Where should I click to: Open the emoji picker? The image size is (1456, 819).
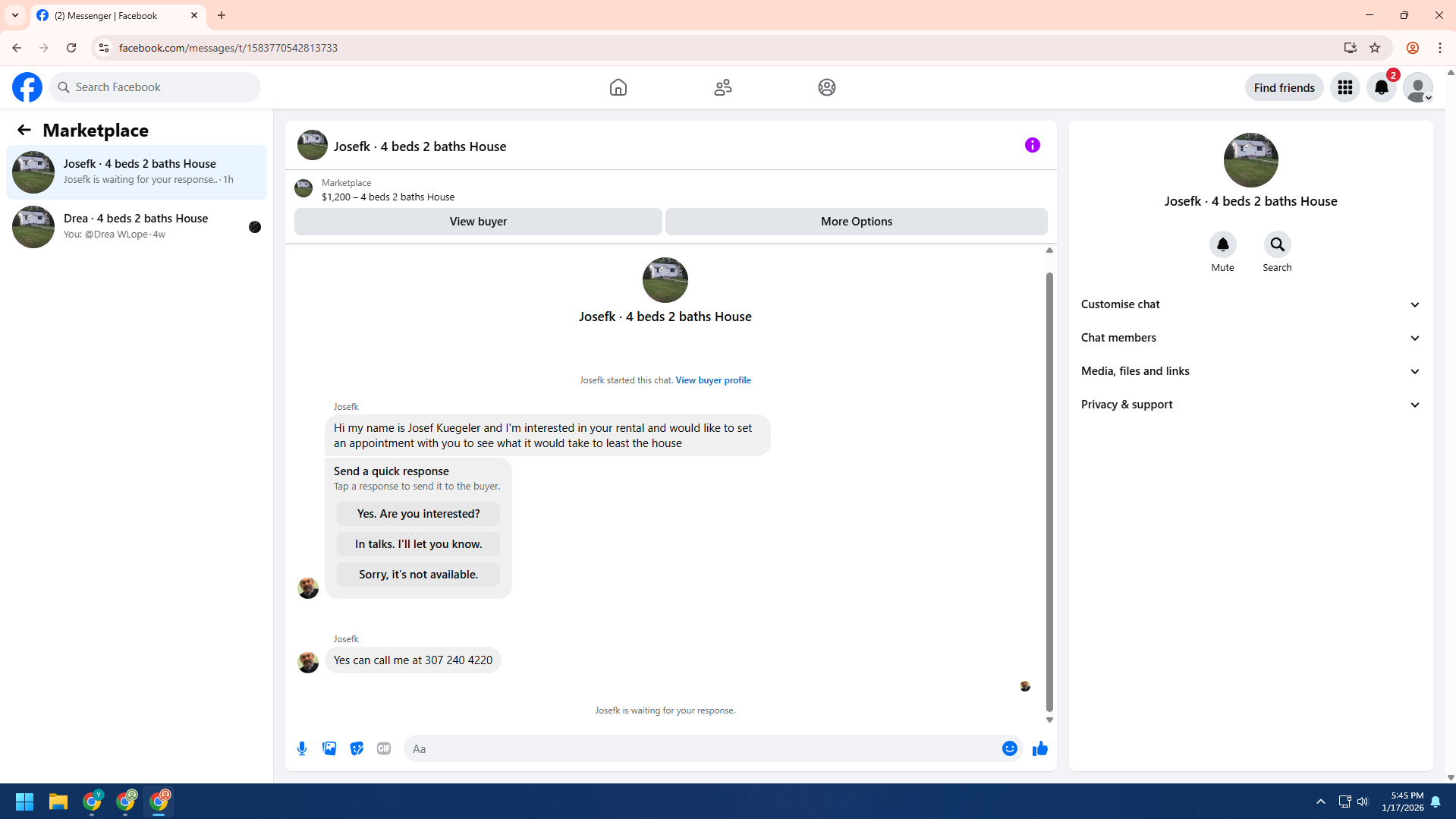[1010, 748]
